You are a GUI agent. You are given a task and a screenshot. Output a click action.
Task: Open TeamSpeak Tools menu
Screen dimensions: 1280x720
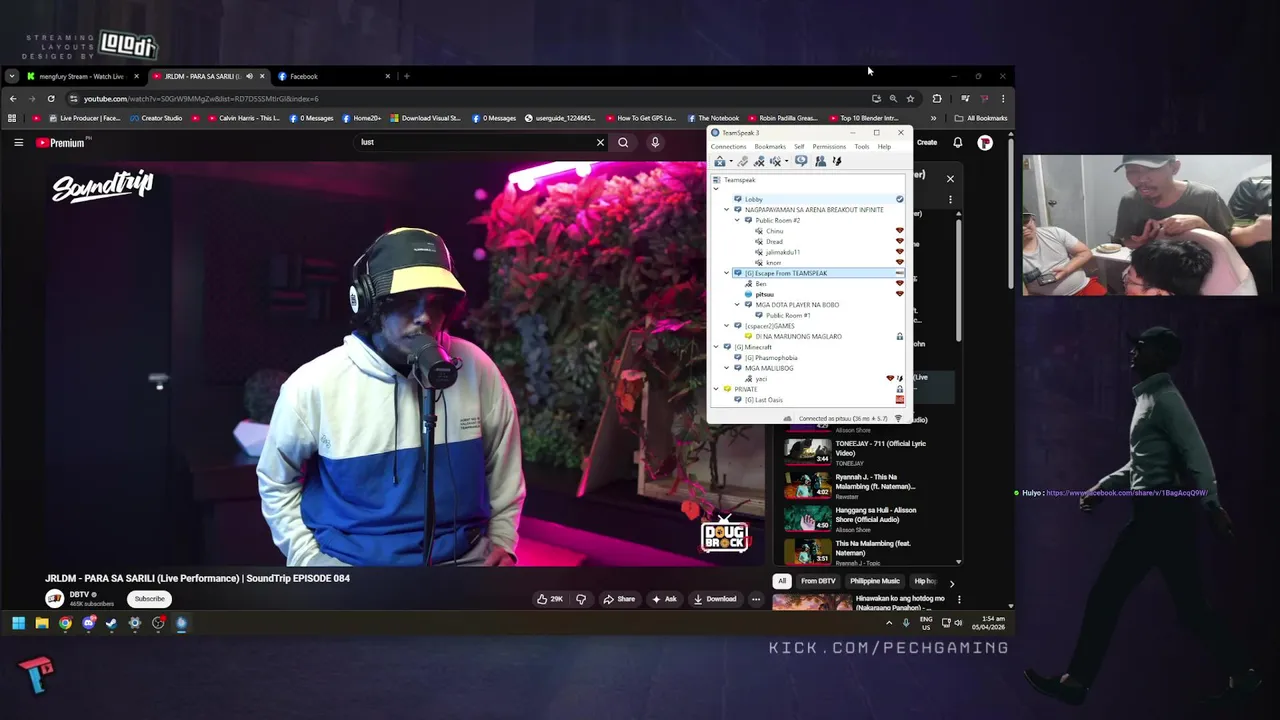[x=862, y=147]
